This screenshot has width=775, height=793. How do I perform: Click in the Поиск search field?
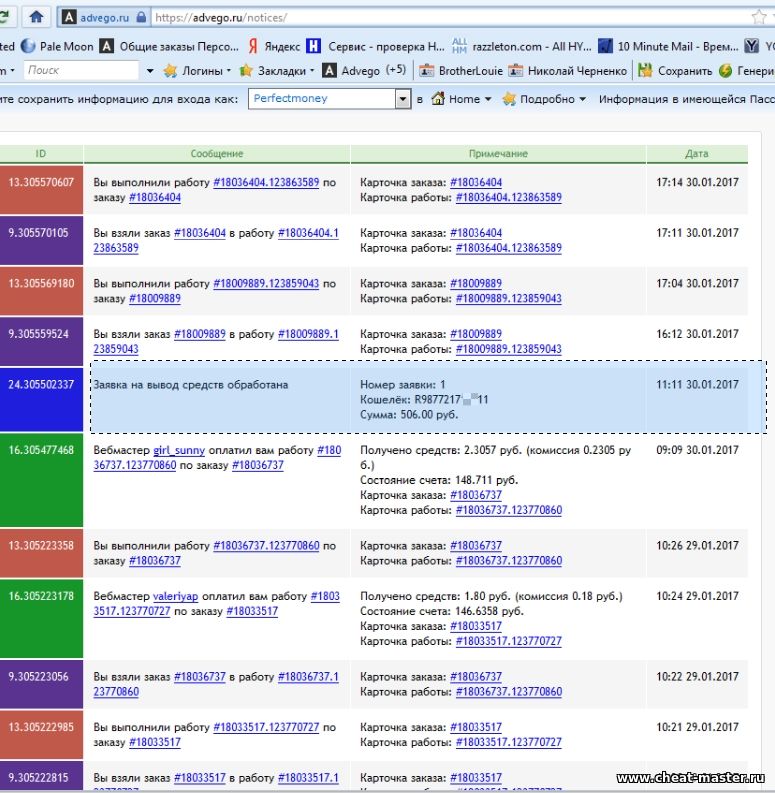pyautogui.click(x=80, y=71)
